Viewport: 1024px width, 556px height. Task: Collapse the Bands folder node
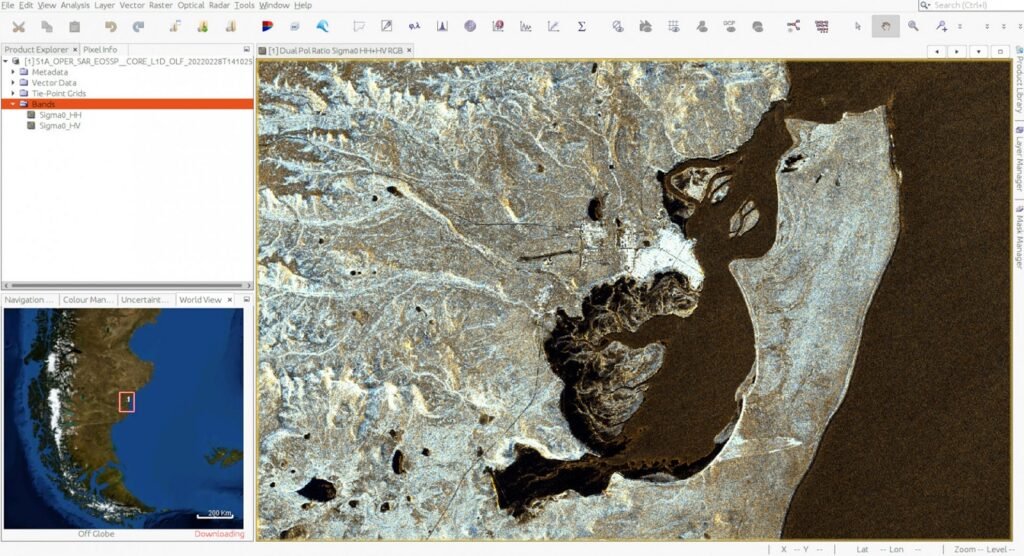[13, 104]
